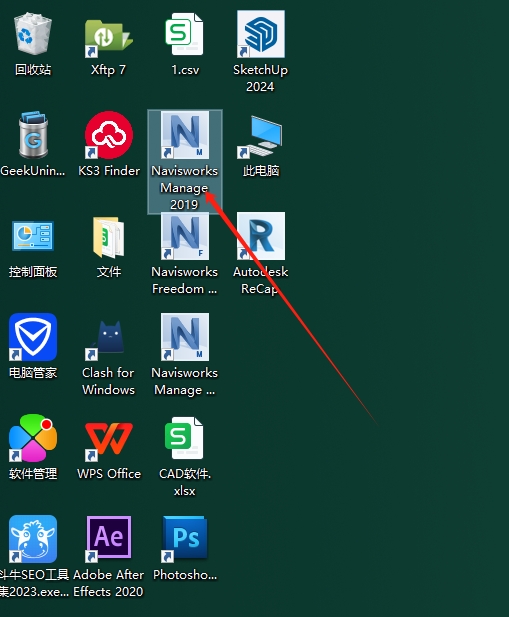This screenshot has width=509, height=617.
Task: Click the "SketchUp 2024" label text
Action: (260, 78)
